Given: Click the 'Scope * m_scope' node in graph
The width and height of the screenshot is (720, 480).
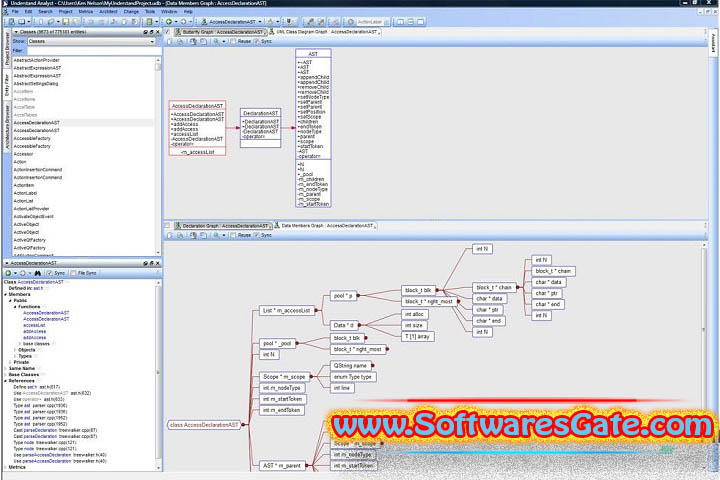Looking at the screenshot, I should (284, 377).
